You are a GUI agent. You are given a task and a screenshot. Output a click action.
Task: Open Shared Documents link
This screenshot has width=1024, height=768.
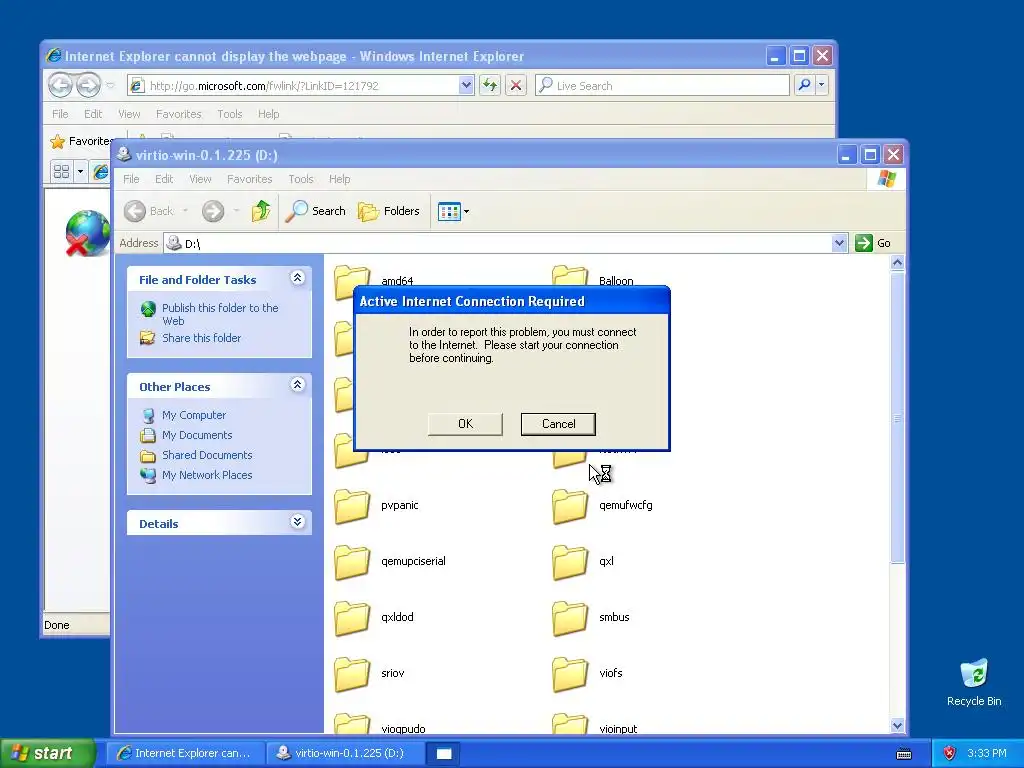point(207,455)
